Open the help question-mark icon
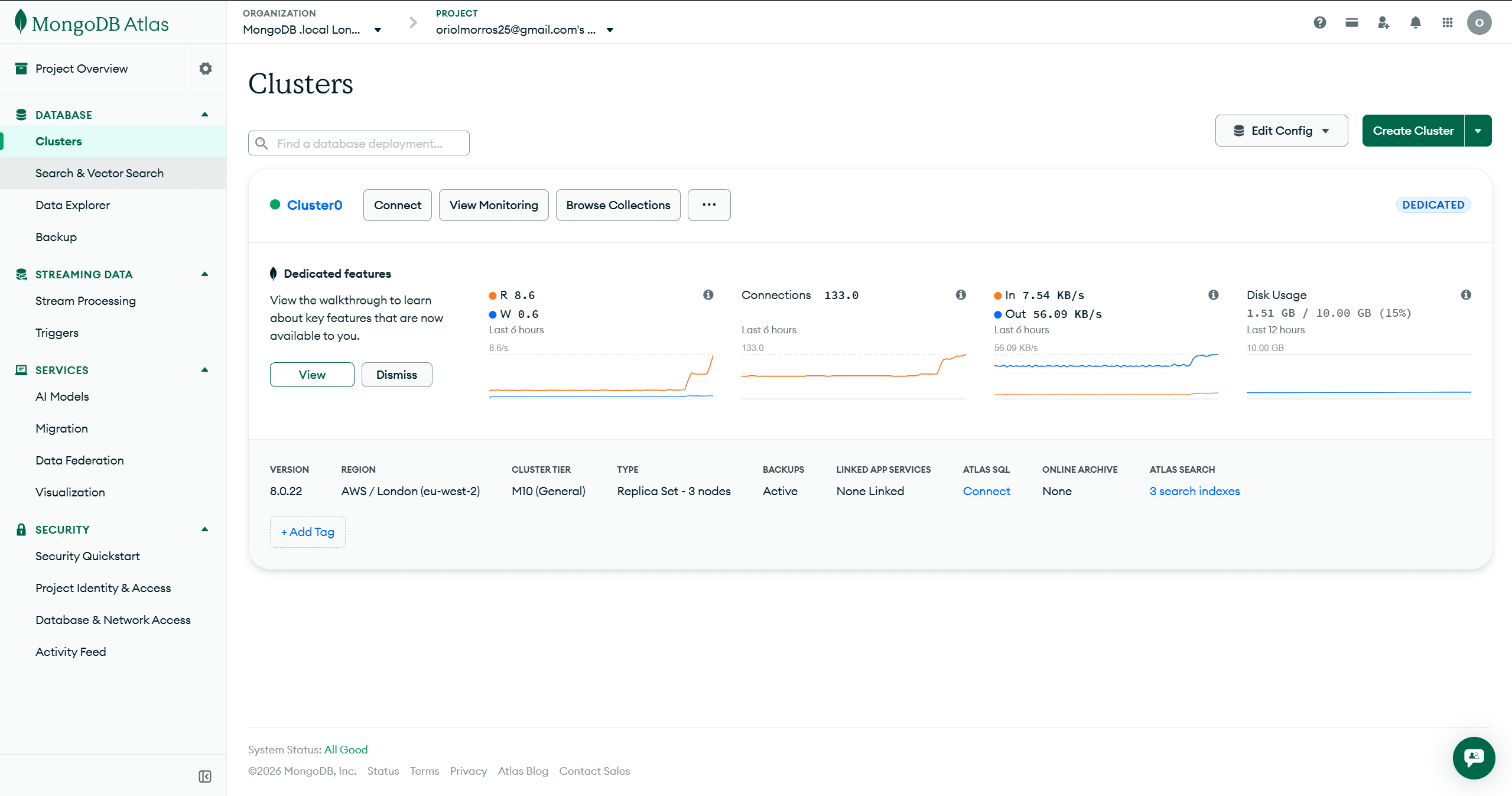 coord(1319,22)
